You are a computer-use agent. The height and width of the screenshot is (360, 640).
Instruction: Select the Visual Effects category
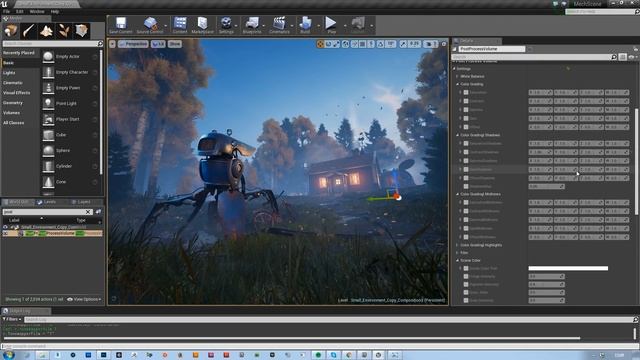17,93
